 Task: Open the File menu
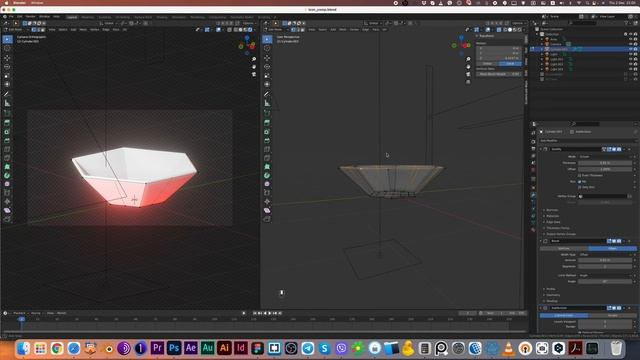pos(11,17)
